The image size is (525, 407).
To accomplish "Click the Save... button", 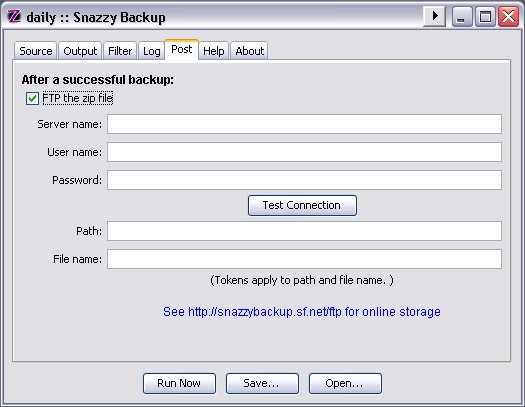I will click(262, 383).
